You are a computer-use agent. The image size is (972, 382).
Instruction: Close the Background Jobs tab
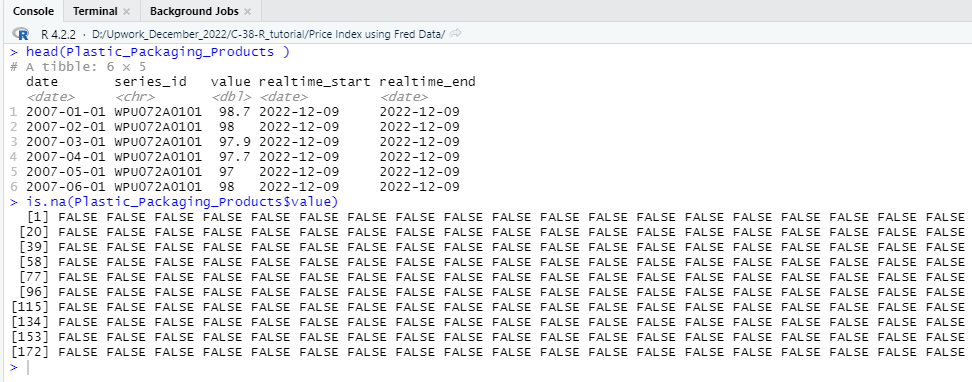[x=247, y=11]
